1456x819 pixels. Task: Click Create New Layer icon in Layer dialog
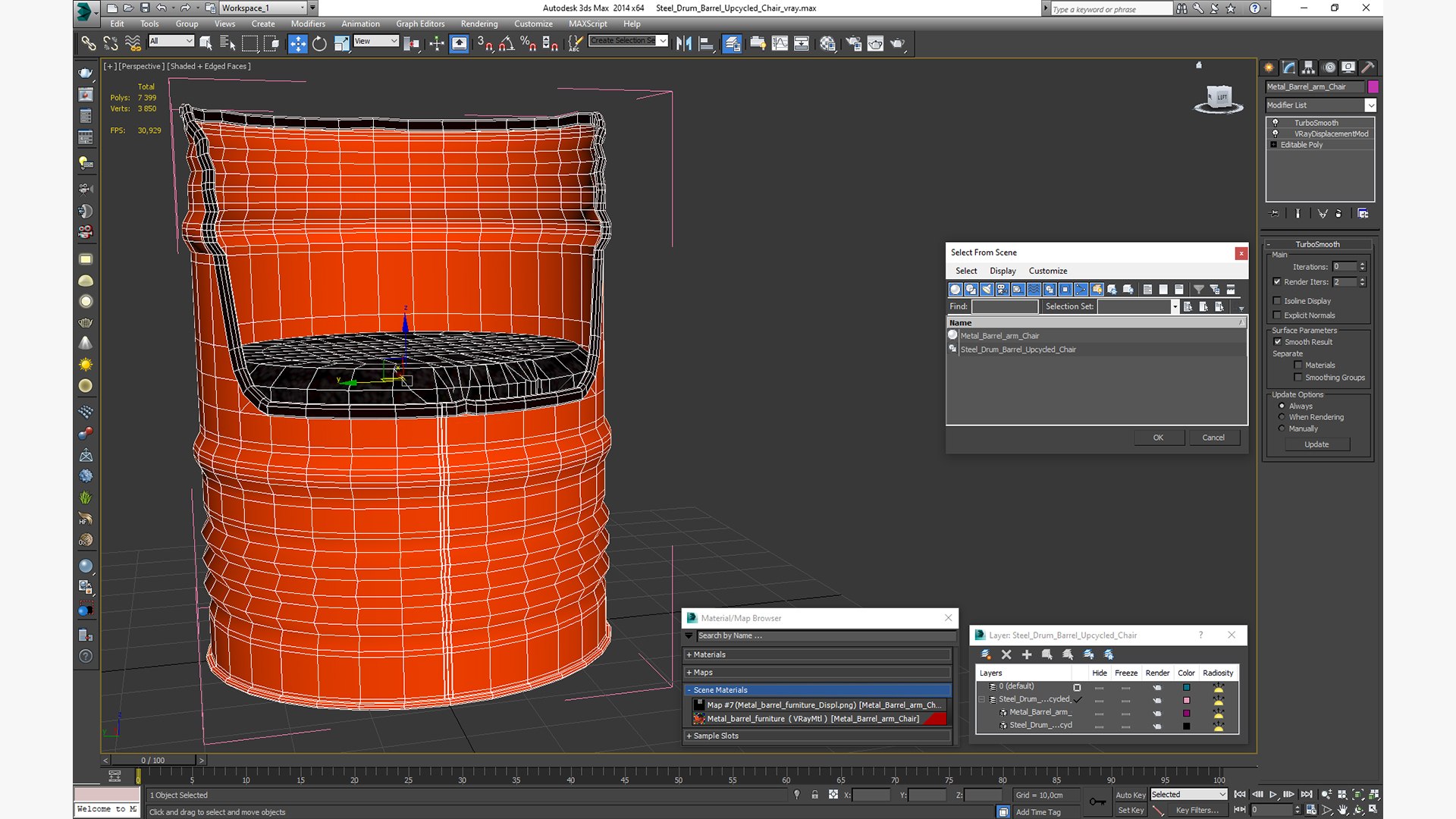pos(986,654)
